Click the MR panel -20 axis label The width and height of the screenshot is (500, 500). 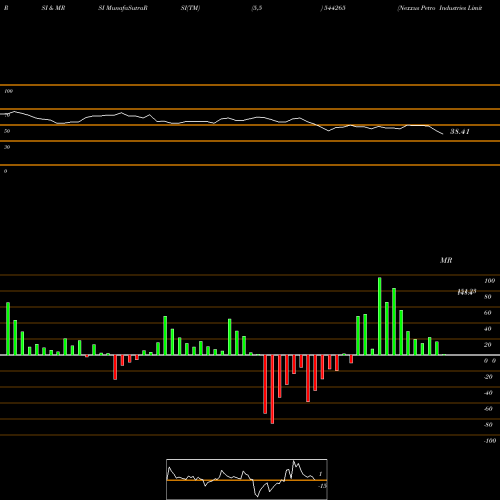point(488,377)
